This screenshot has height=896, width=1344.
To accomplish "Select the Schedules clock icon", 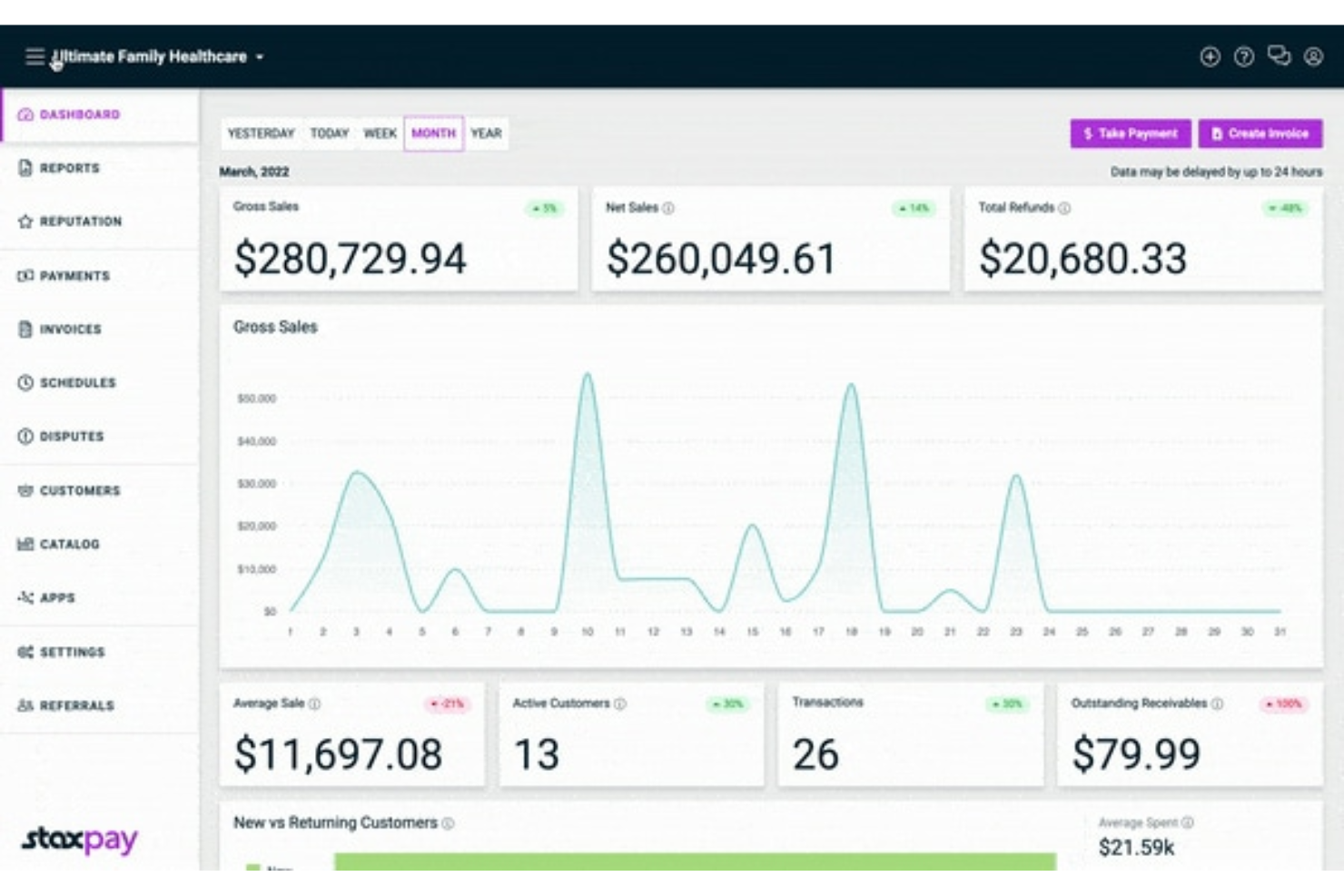I will coord(25,382).
